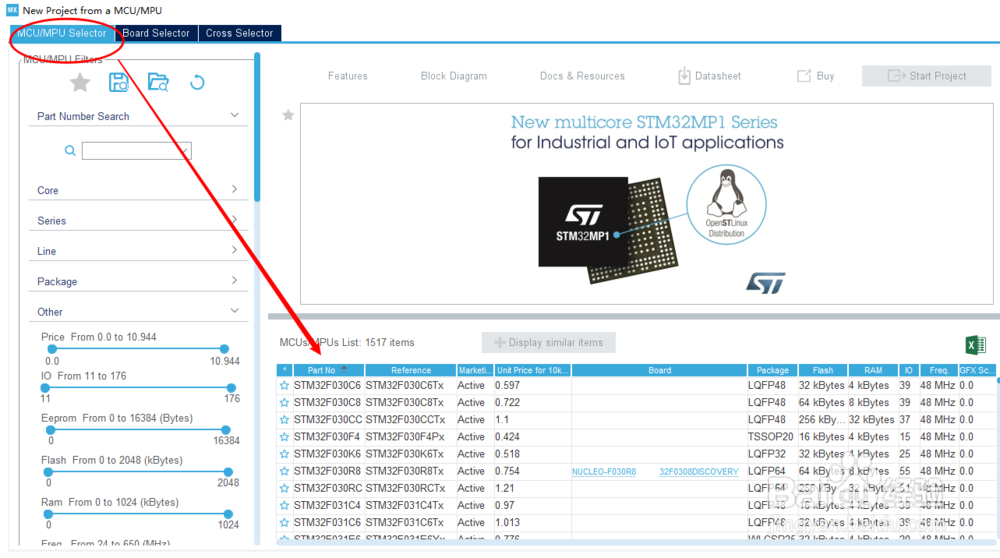Export list via Excel icon
The width and height of the screenshot is (1000, 558).
click(x=975, y=345)
